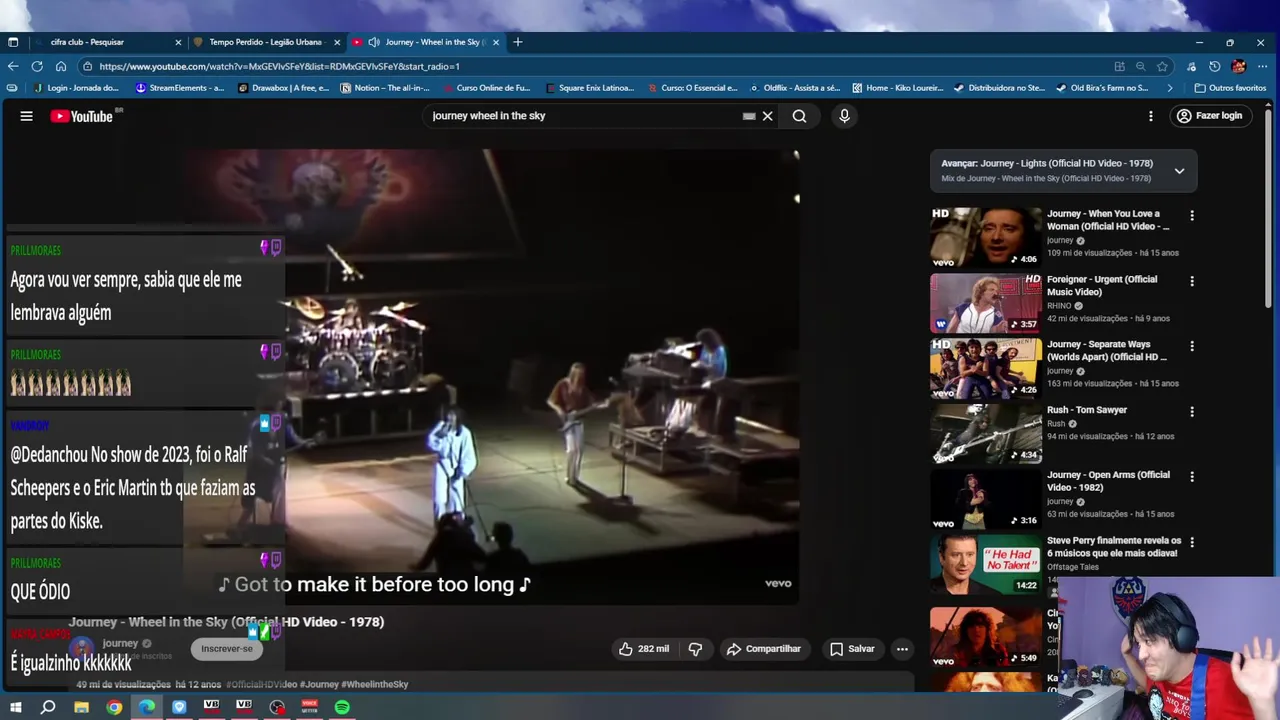Open more actions menu below video

[902, 649]
